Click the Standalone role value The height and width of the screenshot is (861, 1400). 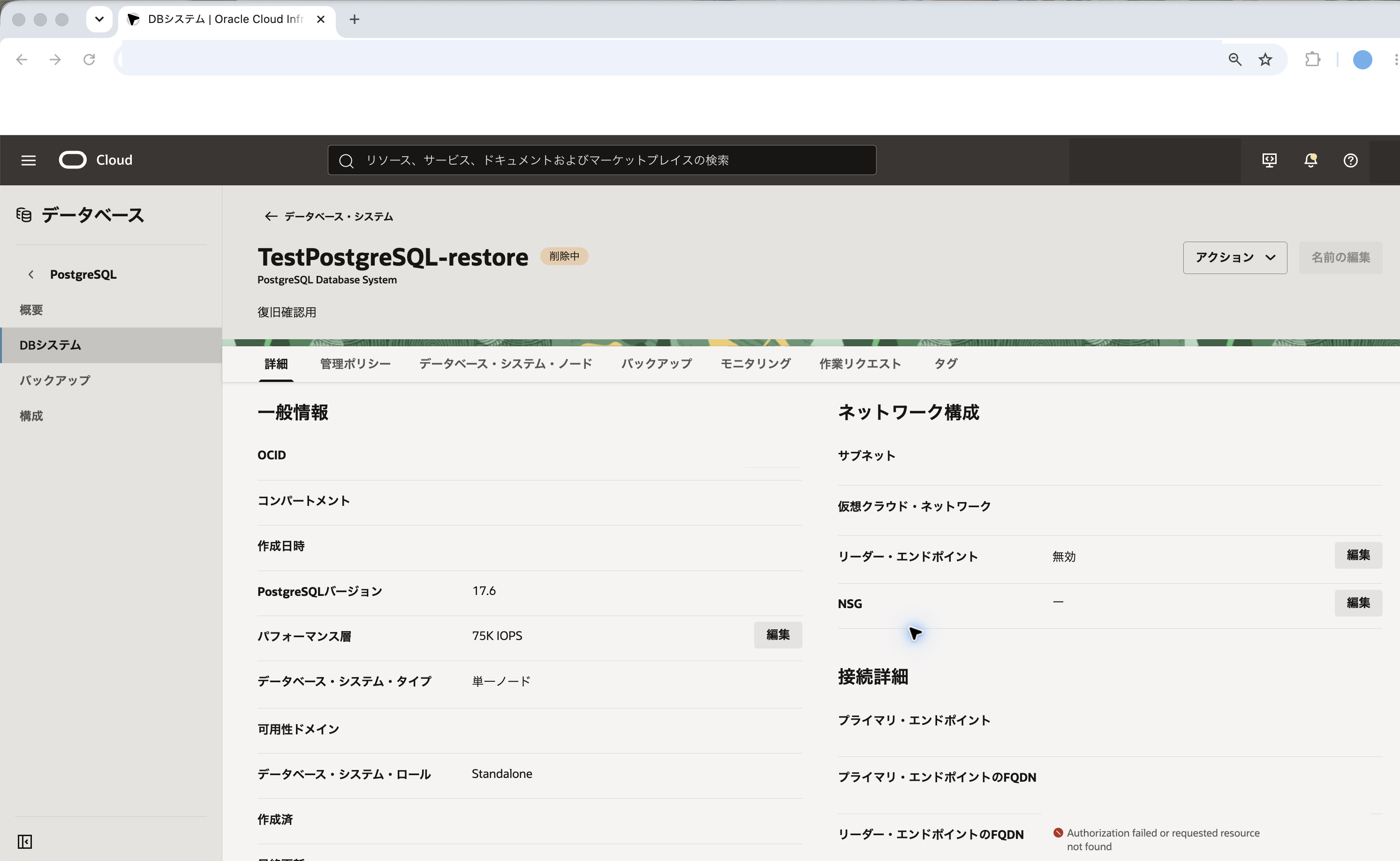click(502, 773)
